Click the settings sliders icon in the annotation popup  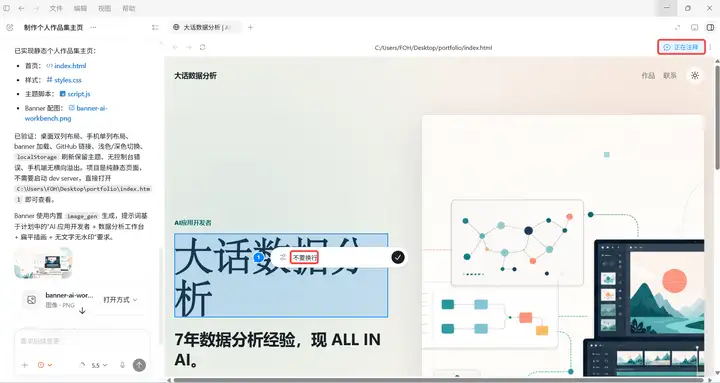click(283, 258)
